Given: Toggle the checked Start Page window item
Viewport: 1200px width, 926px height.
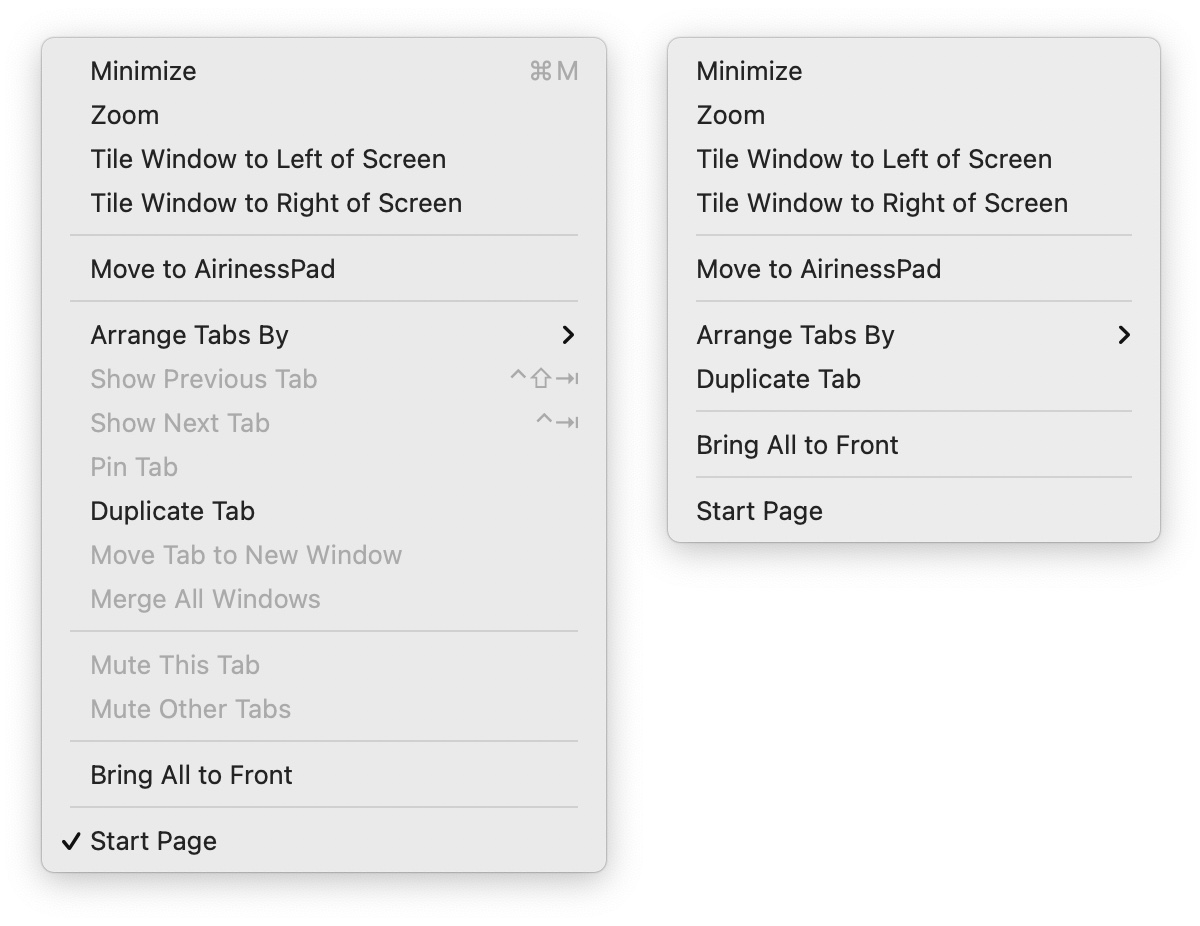Looking at the screenshot, I should [x=324, y=841].
